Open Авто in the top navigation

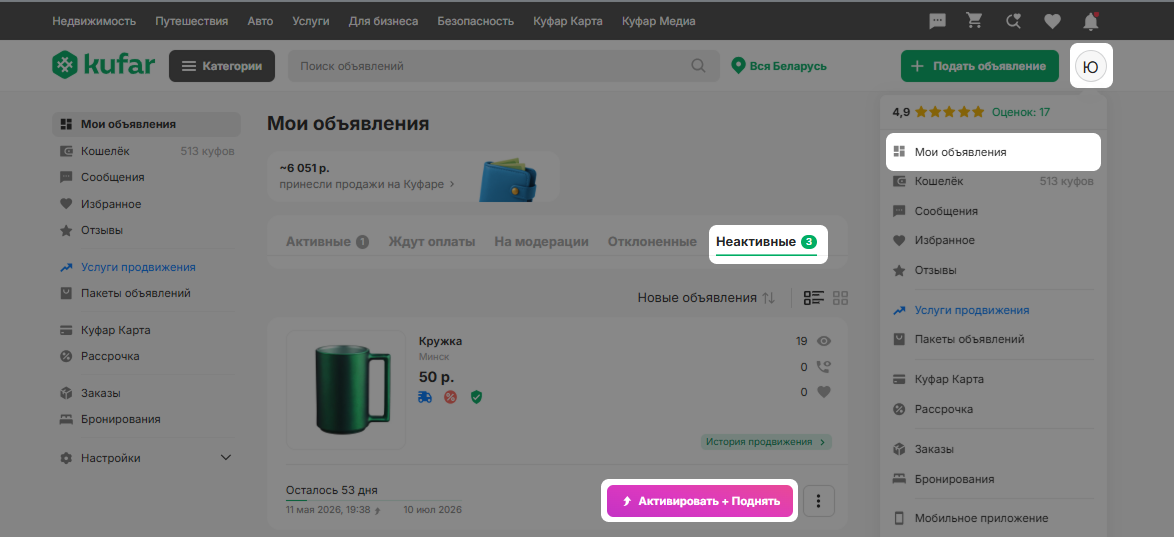(x=261, y=21)
